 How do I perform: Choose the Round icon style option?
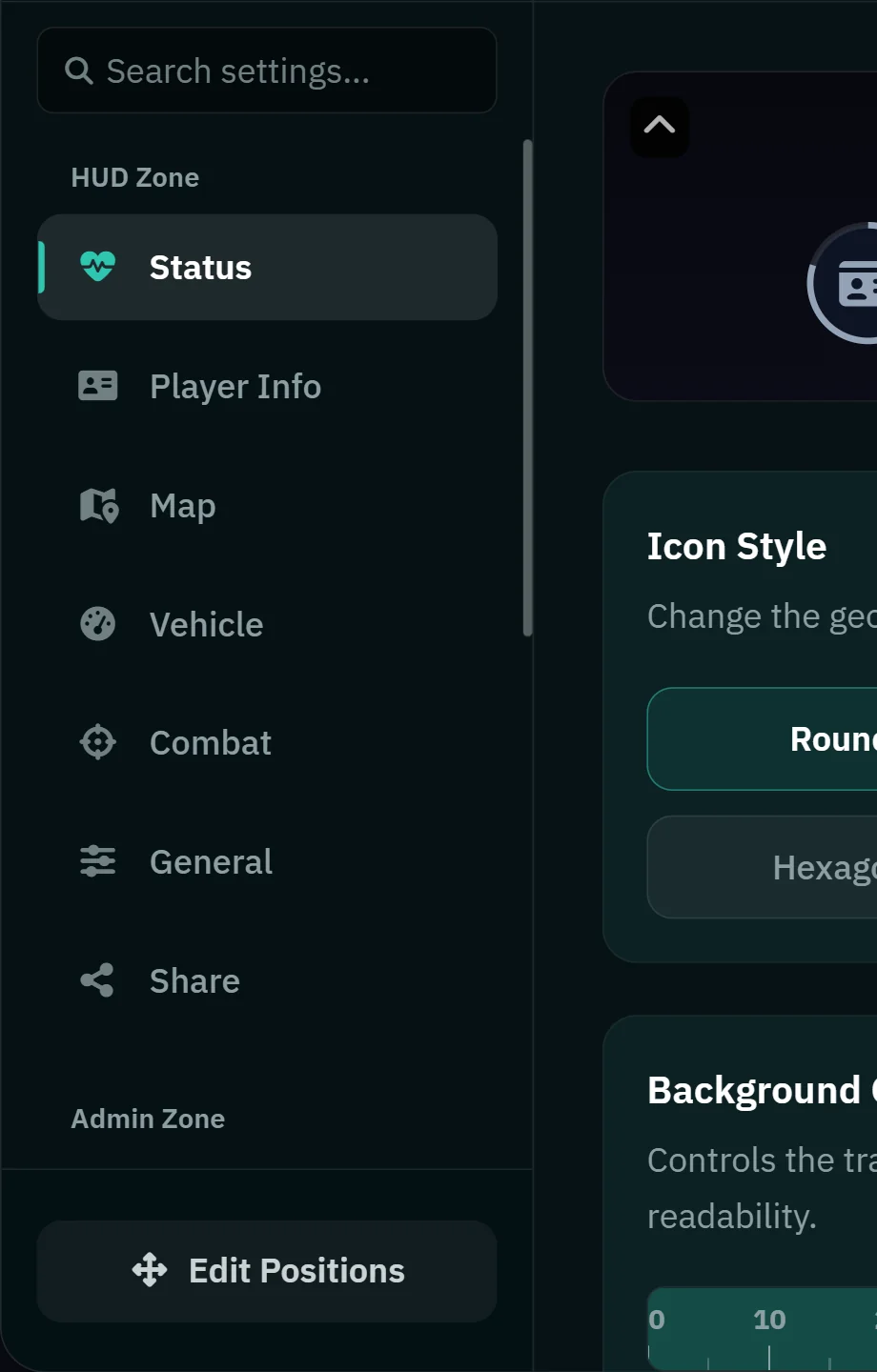click(x=762, y=739)
